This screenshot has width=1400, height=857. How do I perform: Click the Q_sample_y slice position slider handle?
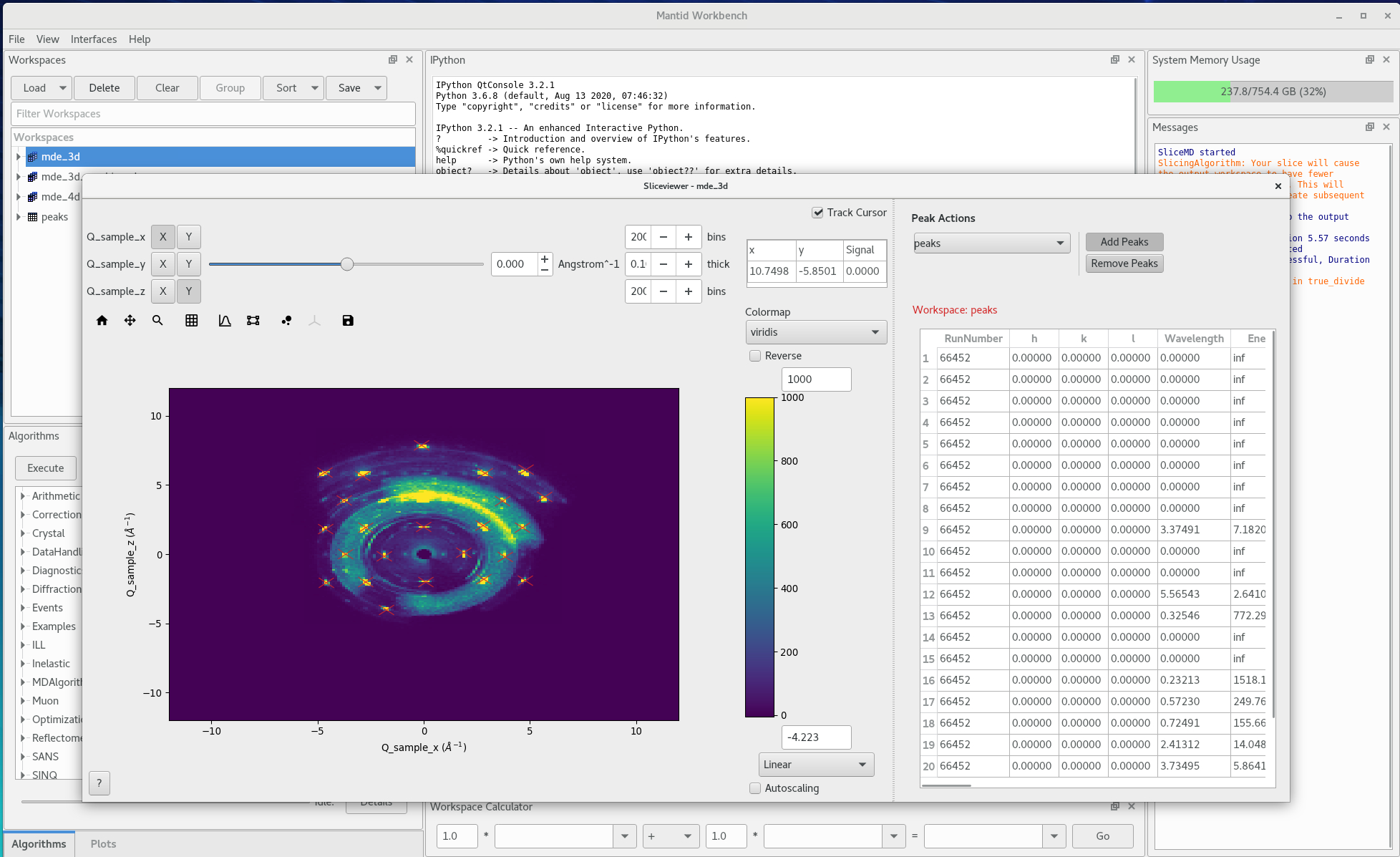click(x=347, y=264)
